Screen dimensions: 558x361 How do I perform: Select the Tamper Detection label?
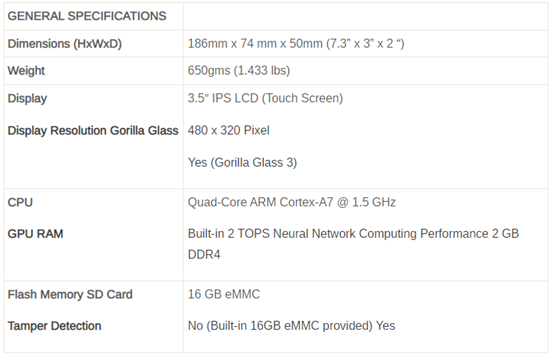point(54,326)
